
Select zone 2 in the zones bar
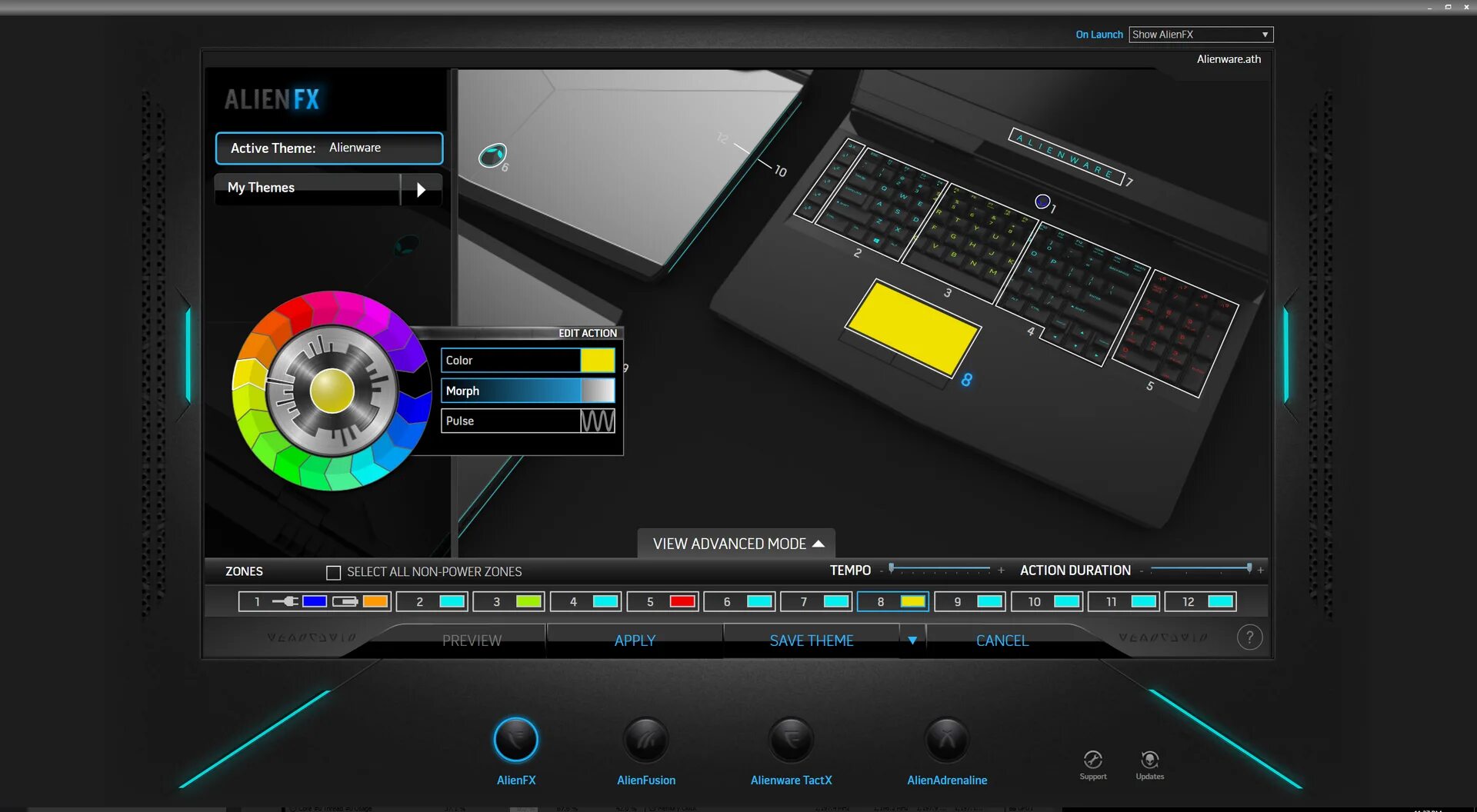(x=432, y=601)
